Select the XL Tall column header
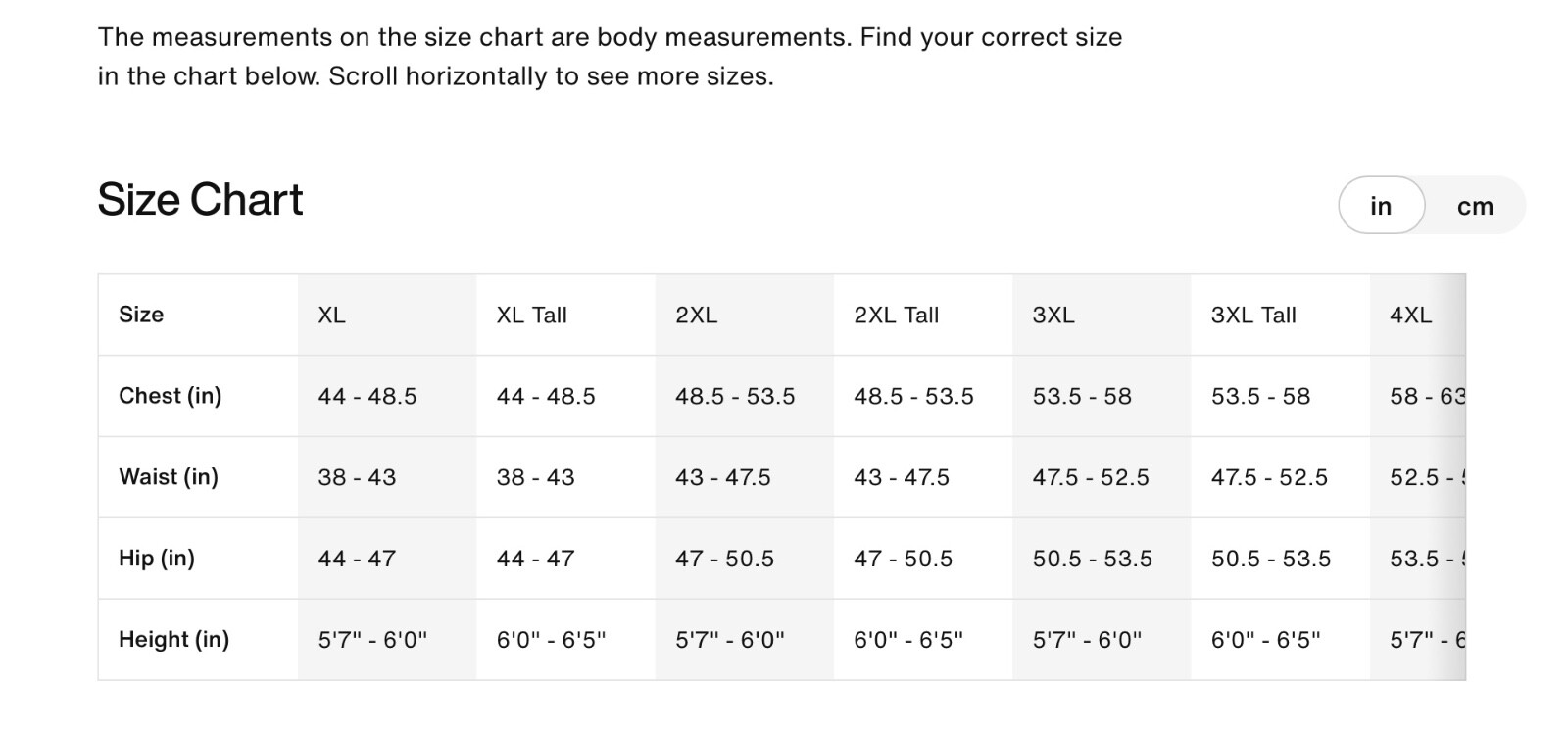Viewport: 1568px width, 730px height. pos(532,316)
